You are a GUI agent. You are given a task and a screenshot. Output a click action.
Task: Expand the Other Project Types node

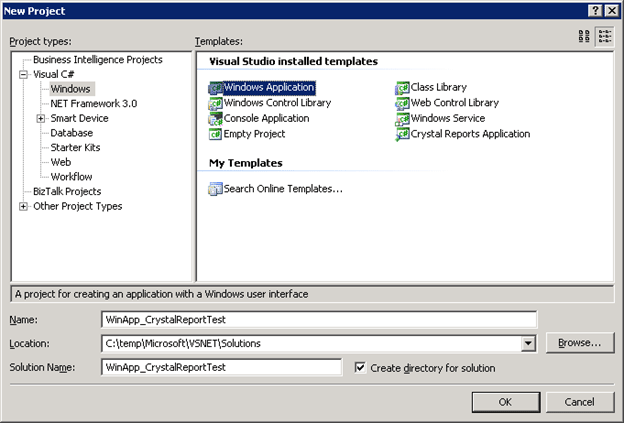click(x=23, y=206)
